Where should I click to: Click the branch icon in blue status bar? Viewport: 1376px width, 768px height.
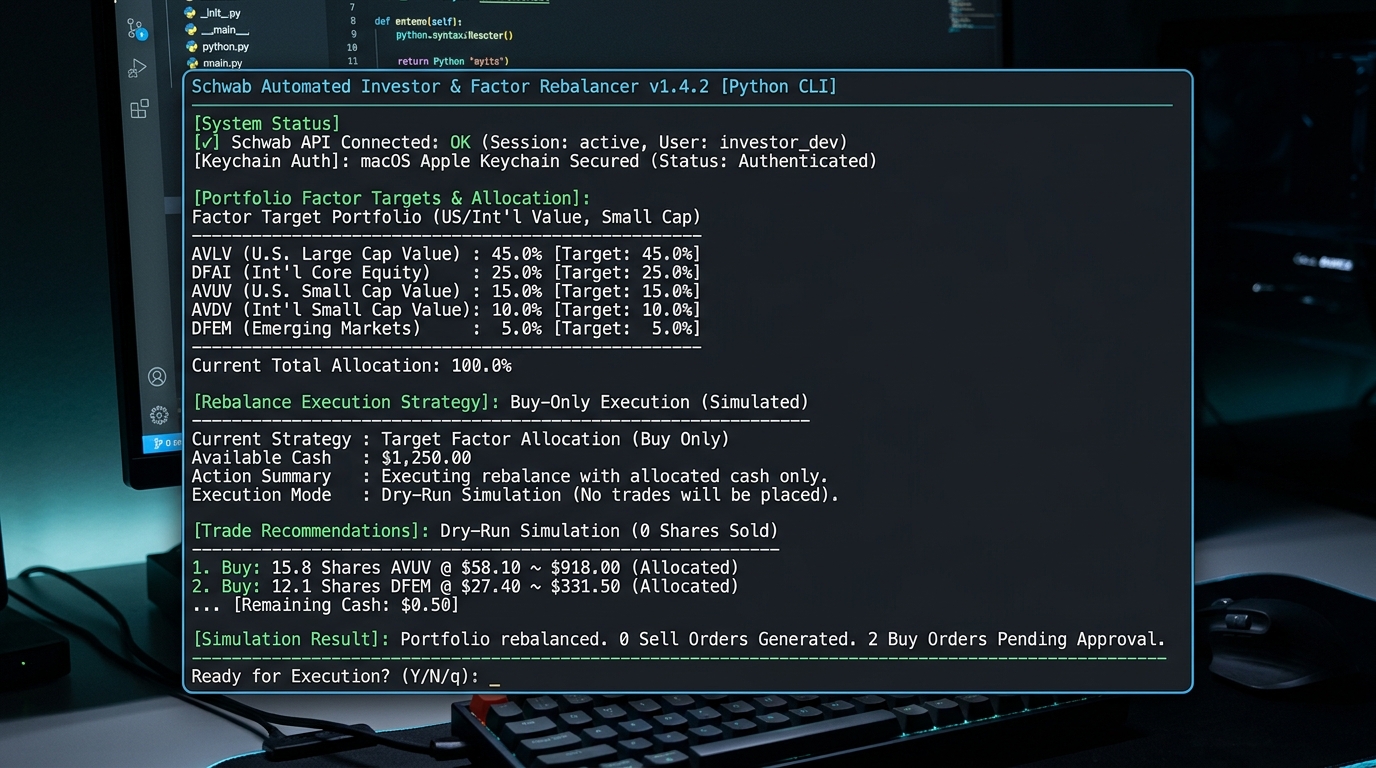pos(158,443)
